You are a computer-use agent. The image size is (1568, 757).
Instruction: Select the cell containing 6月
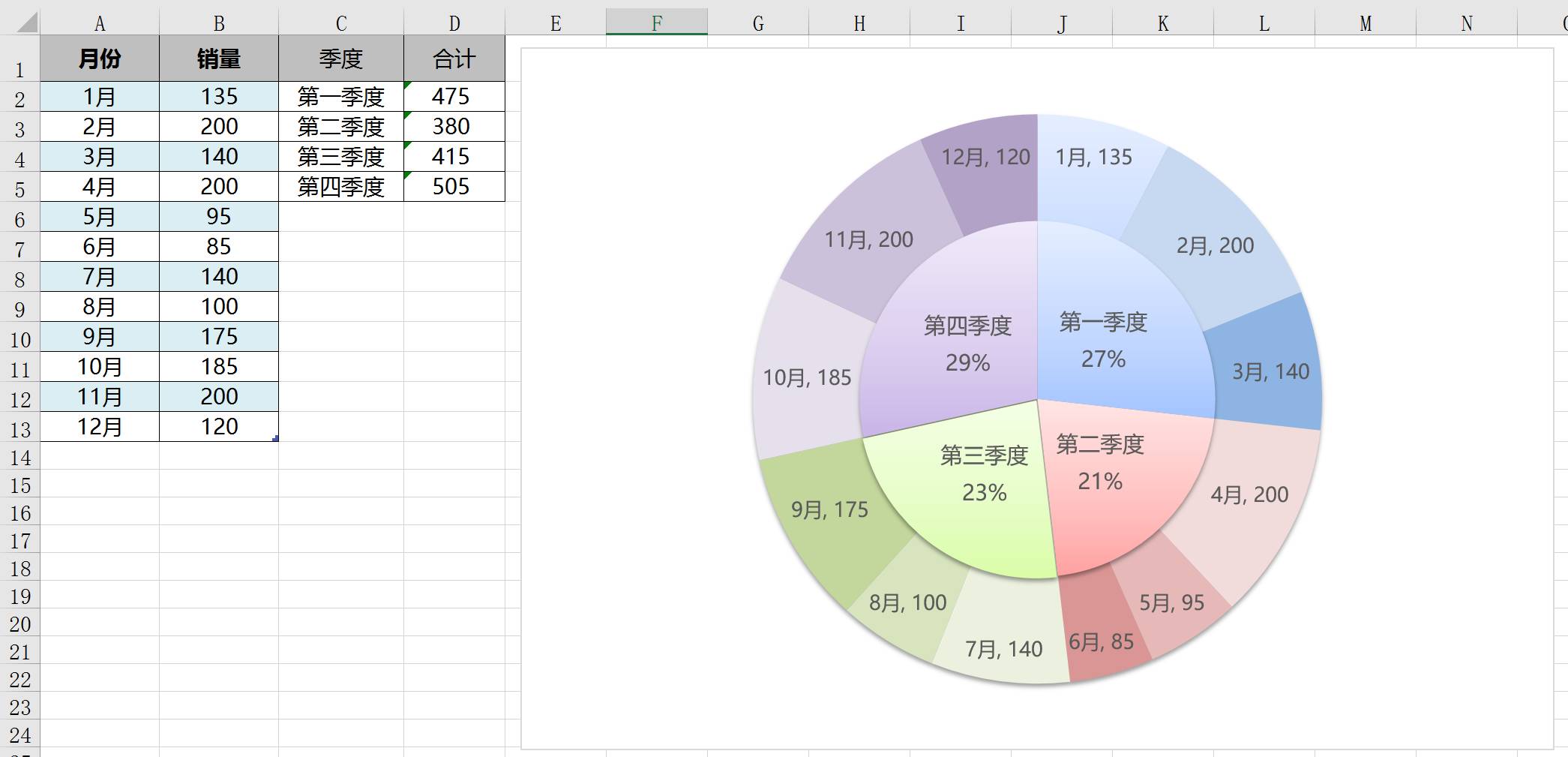[100, 247]
